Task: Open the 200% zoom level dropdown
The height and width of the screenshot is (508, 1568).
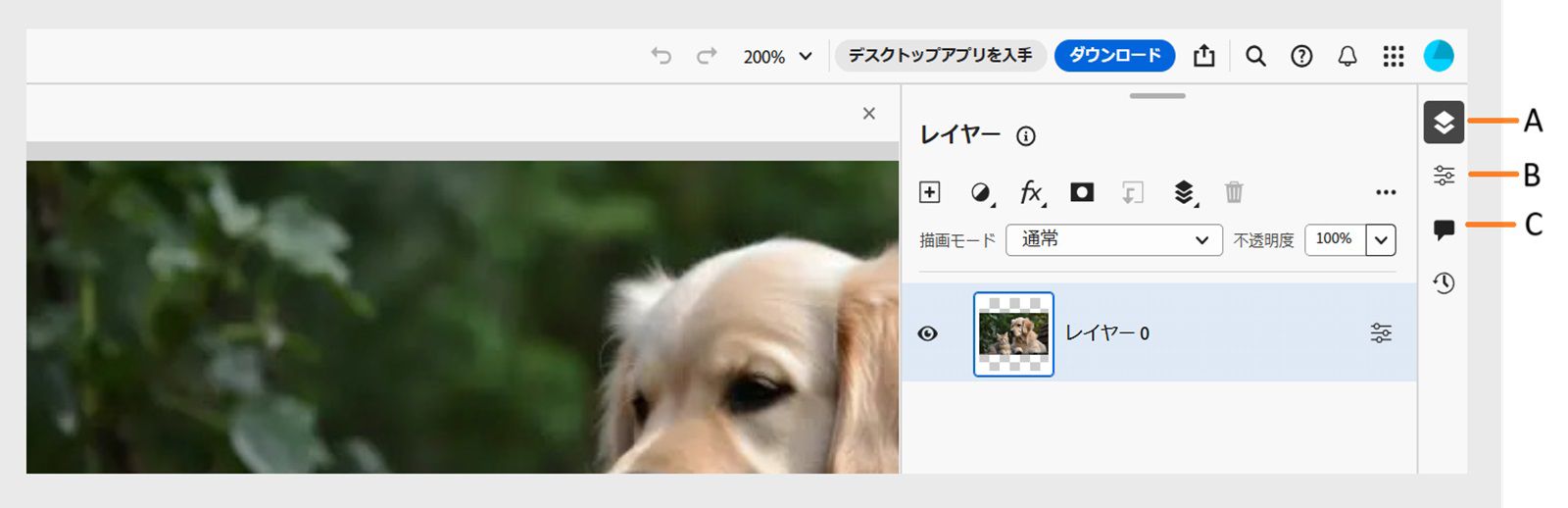Action: point(777,57)
